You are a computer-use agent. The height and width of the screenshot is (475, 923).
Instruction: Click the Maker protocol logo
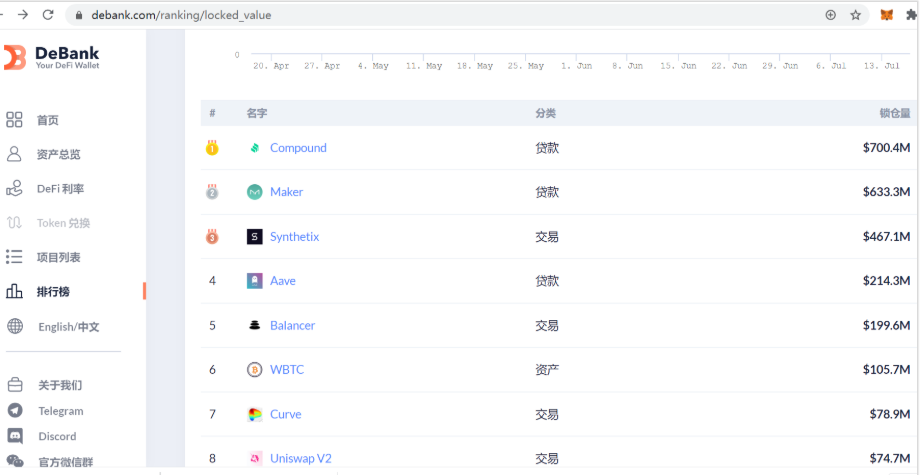[254, 192]
